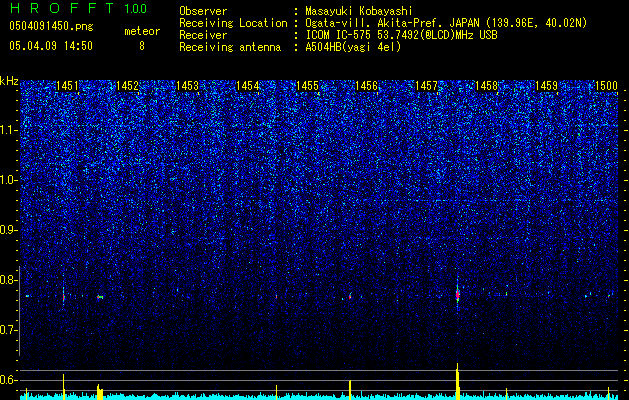Select the ICOM IC-575 53.7492 MHz receiver text
The width and height of the screenshot is (629, 400).
click(401, 35)
